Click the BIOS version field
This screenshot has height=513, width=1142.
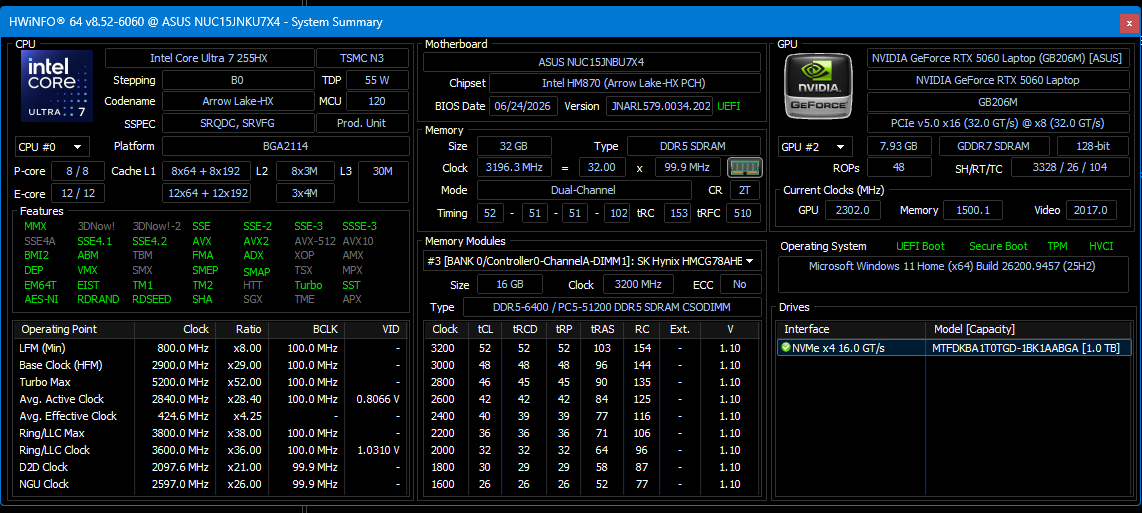point(659,106)
